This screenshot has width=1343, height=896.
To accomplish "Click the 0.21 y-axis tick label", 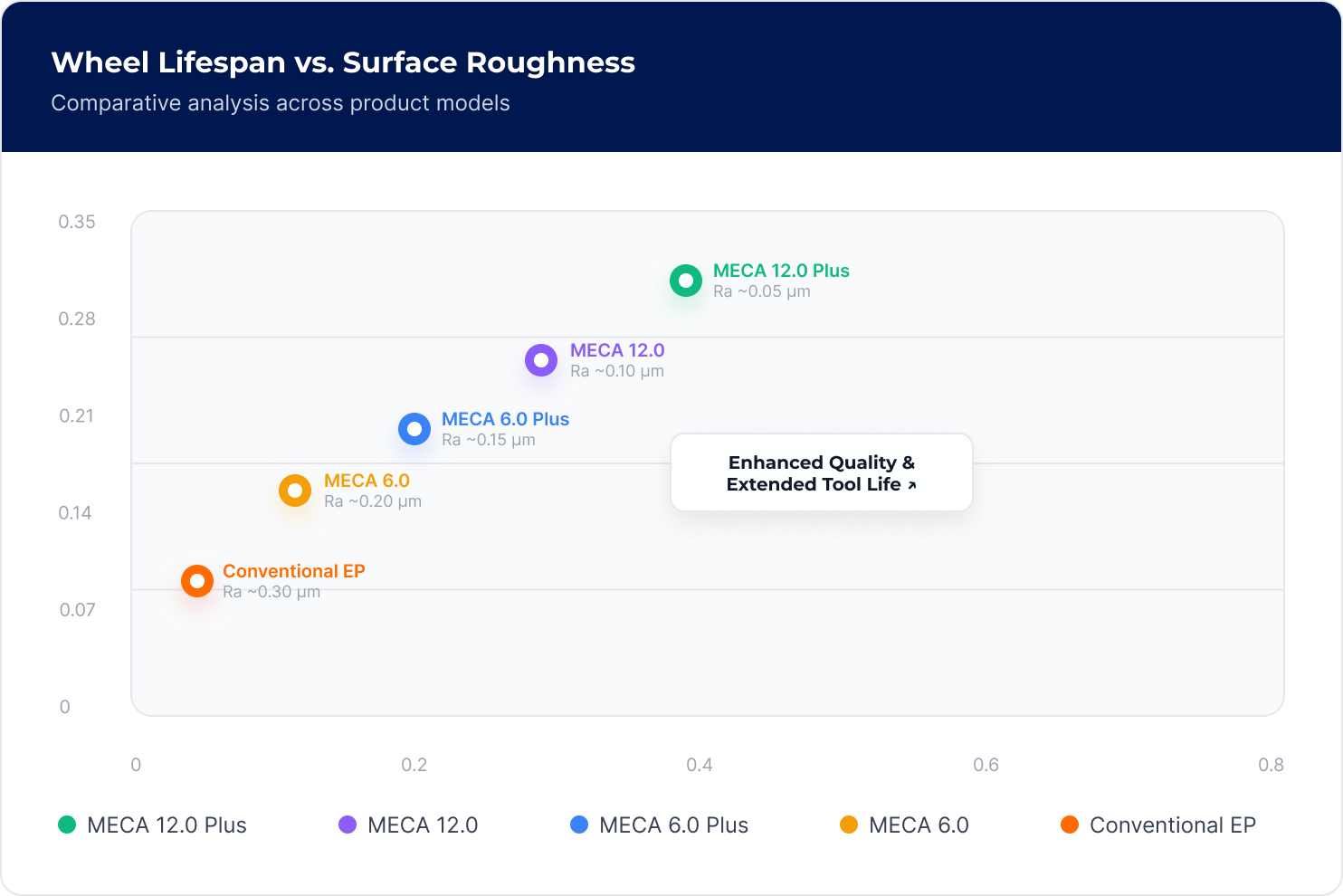I will click(x=77, y=416).
